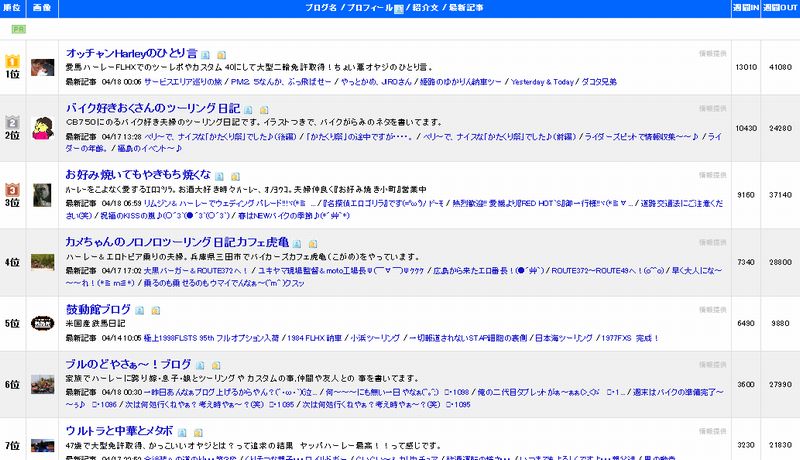Click the 週間IN column header
This screenshot has width=800, height=460.
pos(746,8)
